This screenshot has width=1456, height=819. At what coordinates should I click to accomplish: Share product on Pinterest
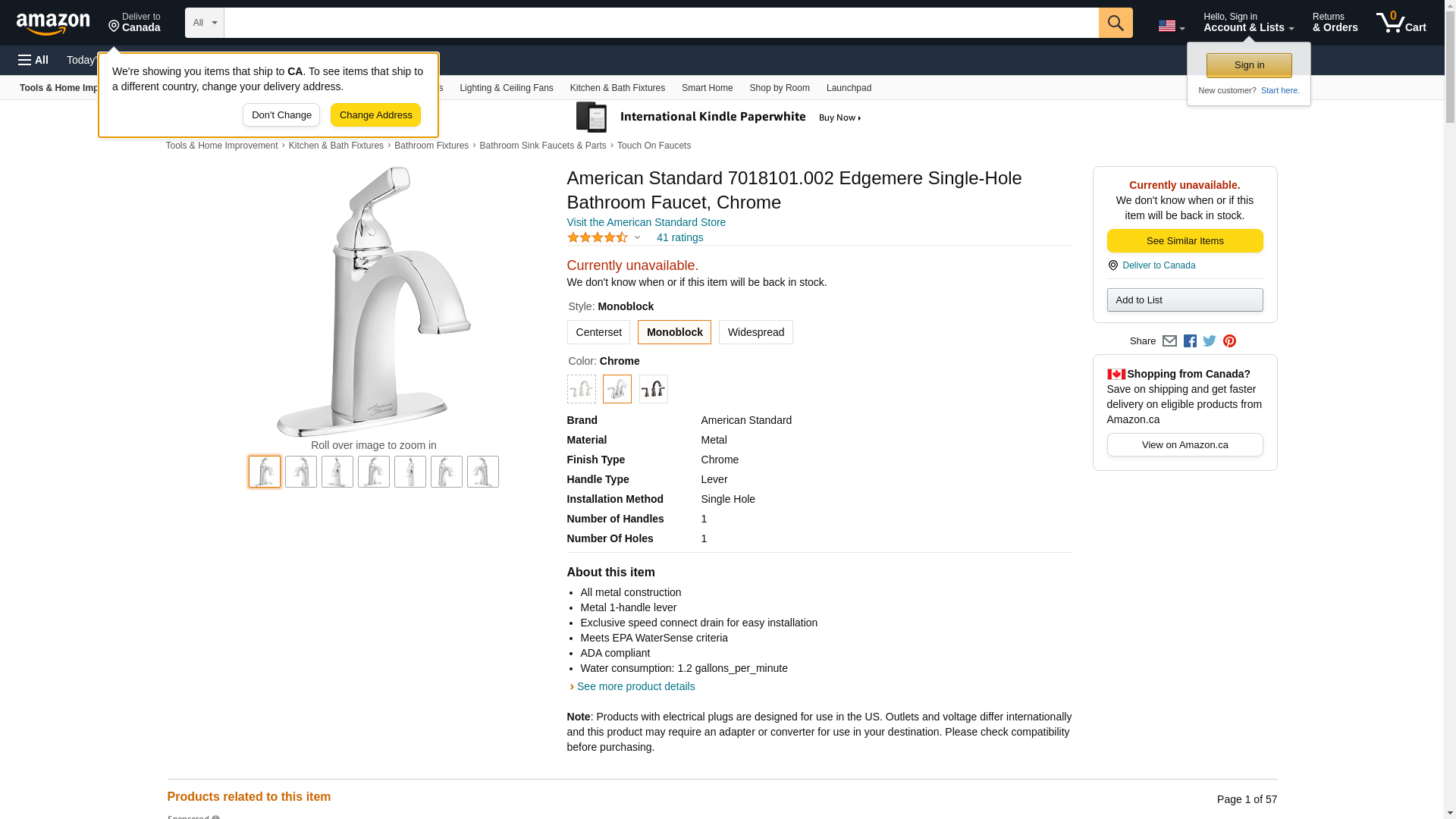click(x=1229, y=341)
